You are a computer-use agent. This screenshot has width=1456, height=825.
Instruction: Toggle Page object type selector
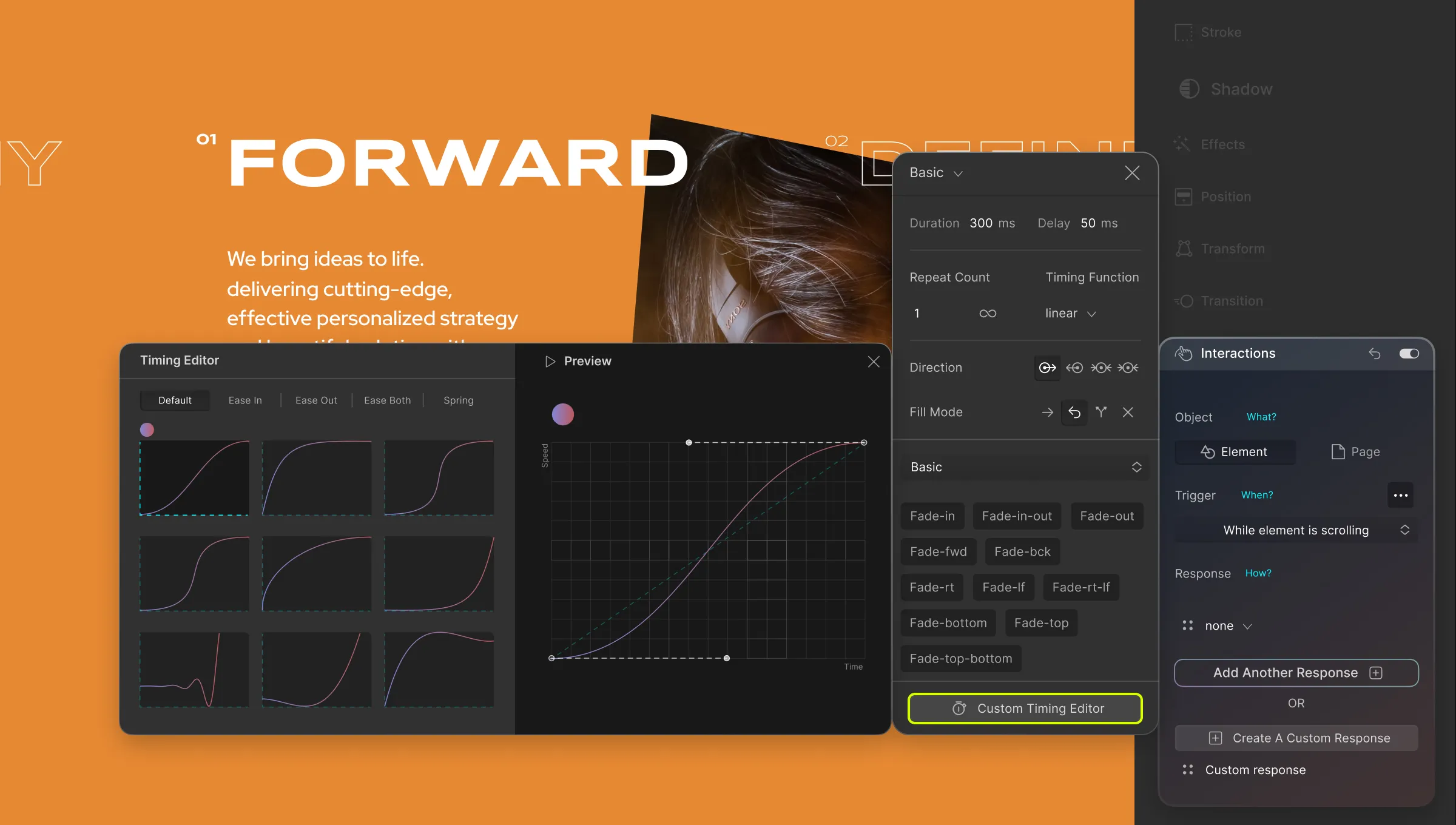click(1356, 452)
